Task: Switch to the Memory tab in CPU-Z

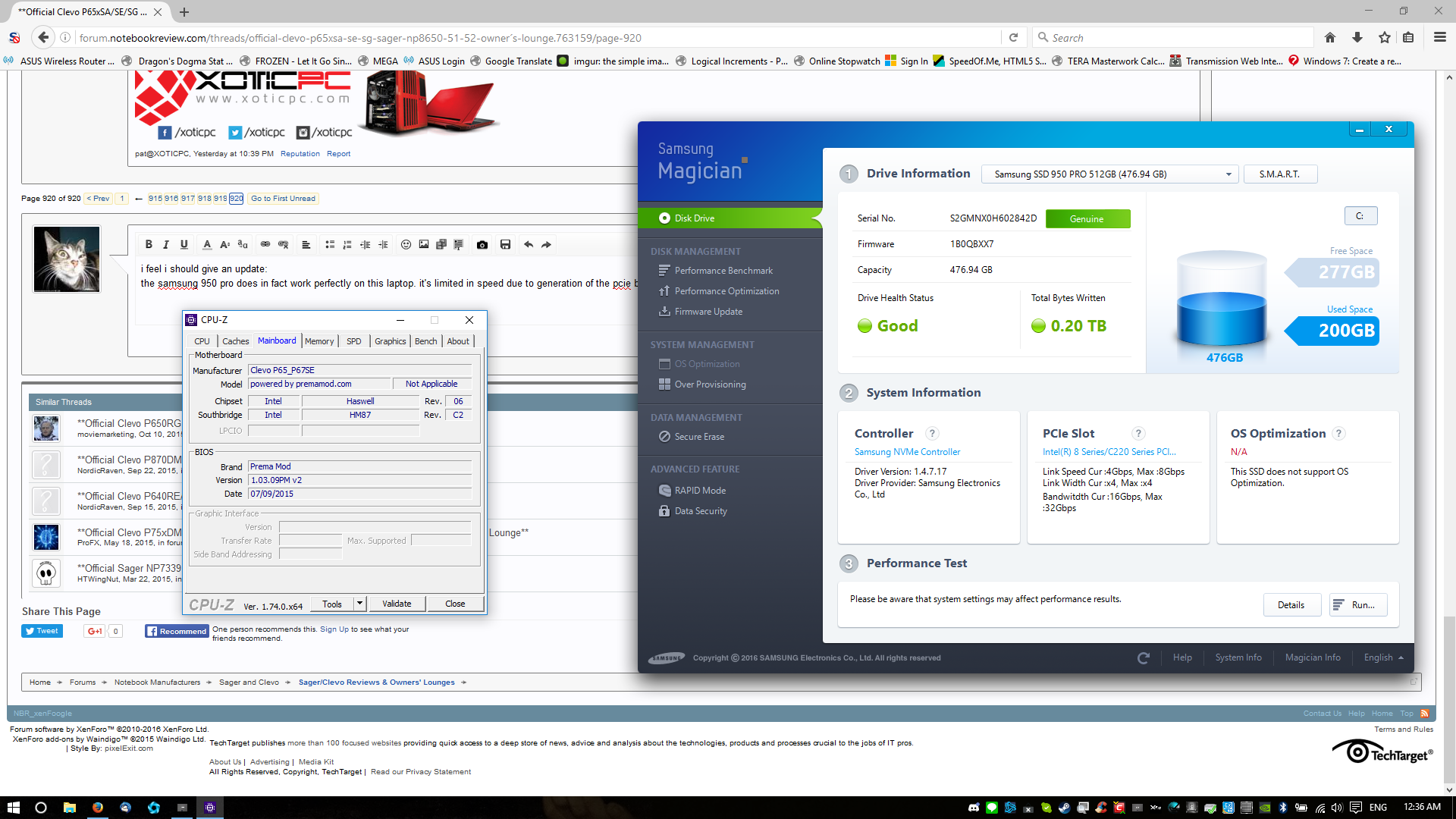Action: [x=319, y=341]
